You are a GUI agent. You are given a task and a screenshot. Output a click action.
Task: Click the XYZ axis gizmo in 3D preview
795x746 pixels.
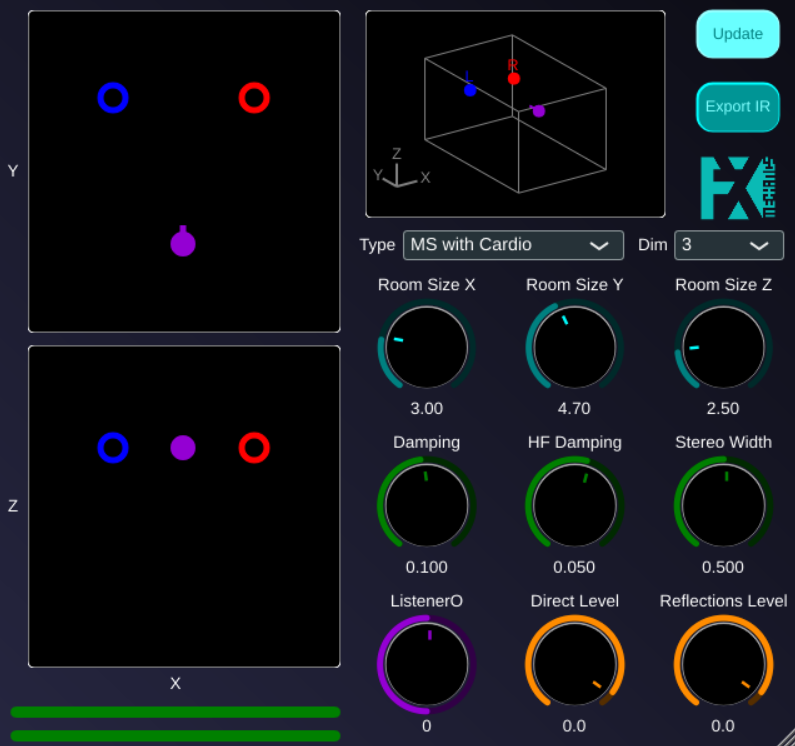tap(399, 173)
